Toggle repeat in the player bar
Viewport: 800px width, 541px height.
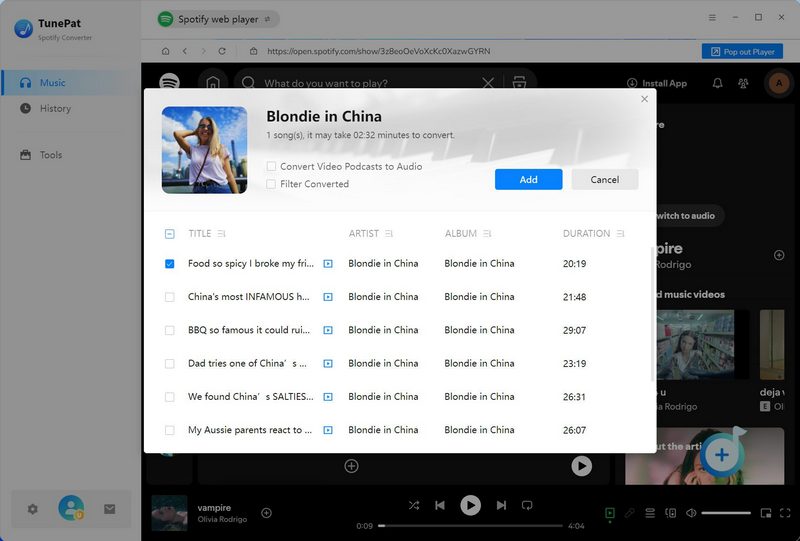click(527, 505)
